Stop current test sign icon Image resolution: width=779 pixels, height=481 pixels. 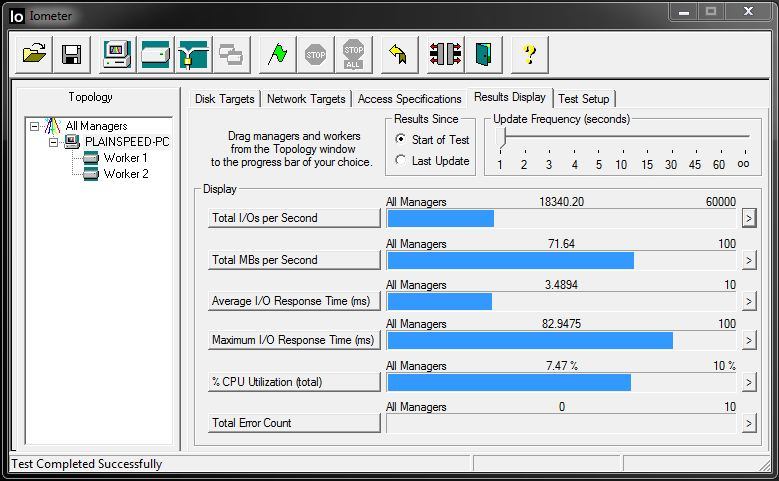click(x=315, y=54)
